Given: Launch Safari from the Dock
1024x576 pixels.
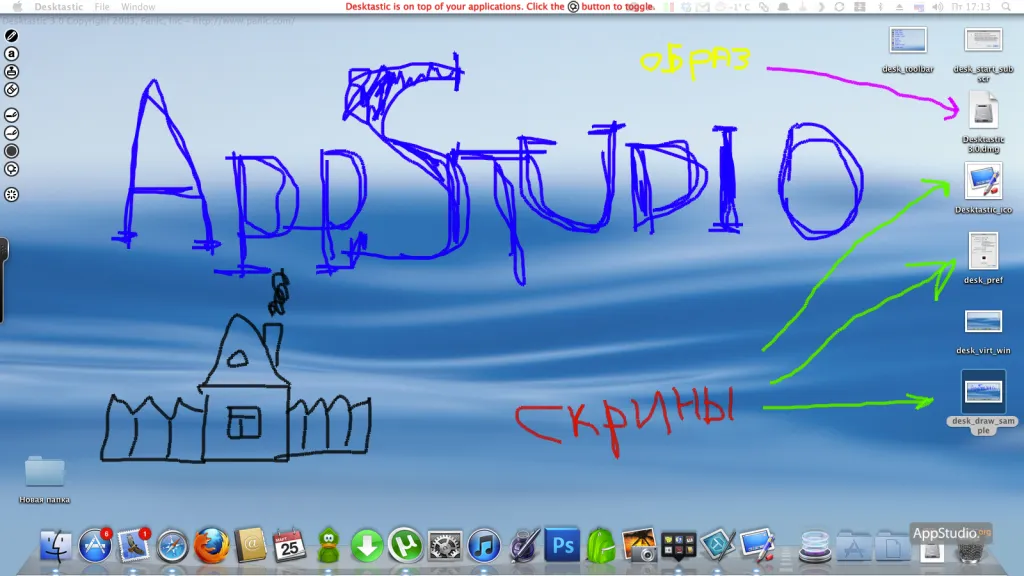Looking at the screenshot, I should click(172, 546).
